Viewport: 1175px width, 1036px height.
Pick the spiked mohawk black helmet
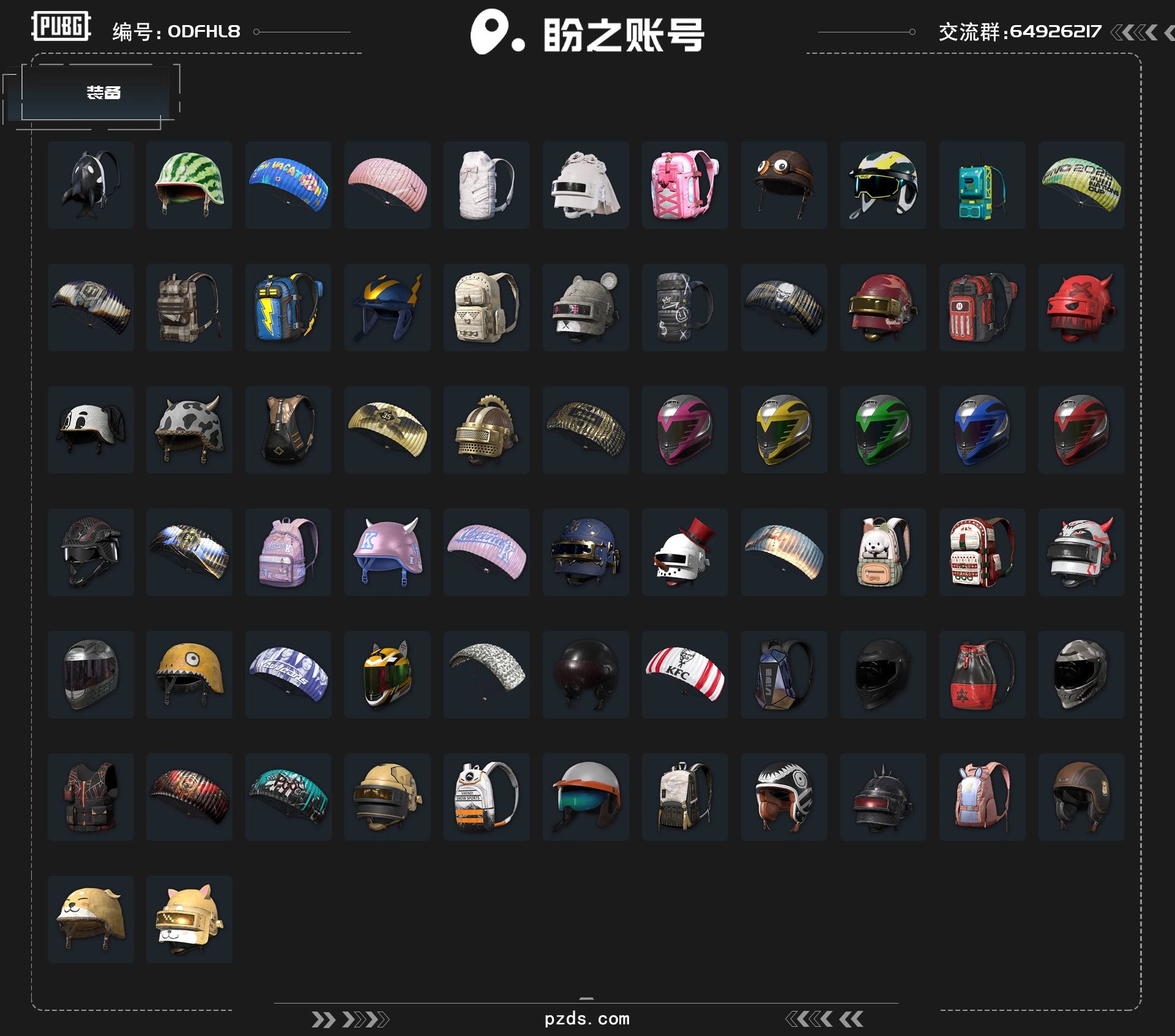tap(883, 797)
